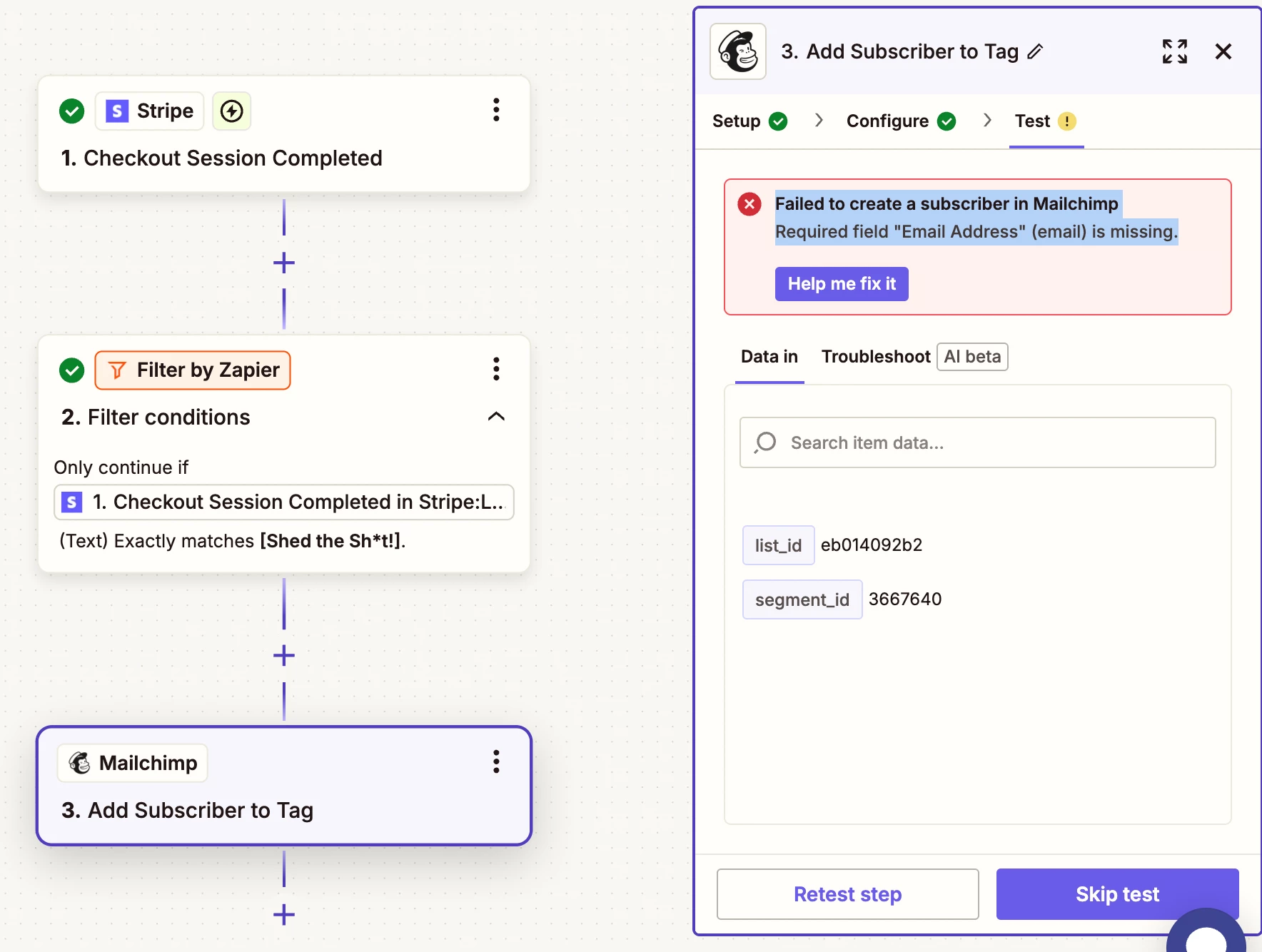
Task: Open the Checkout Session Completed in Stripe condition field
Action: click(x=284, y=502)
